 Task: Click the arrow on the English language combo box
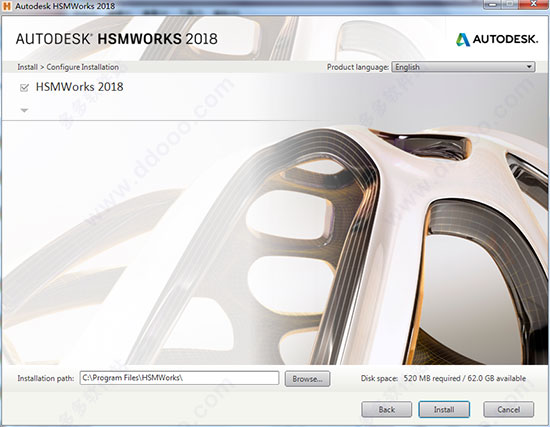(x=529, y=67)
